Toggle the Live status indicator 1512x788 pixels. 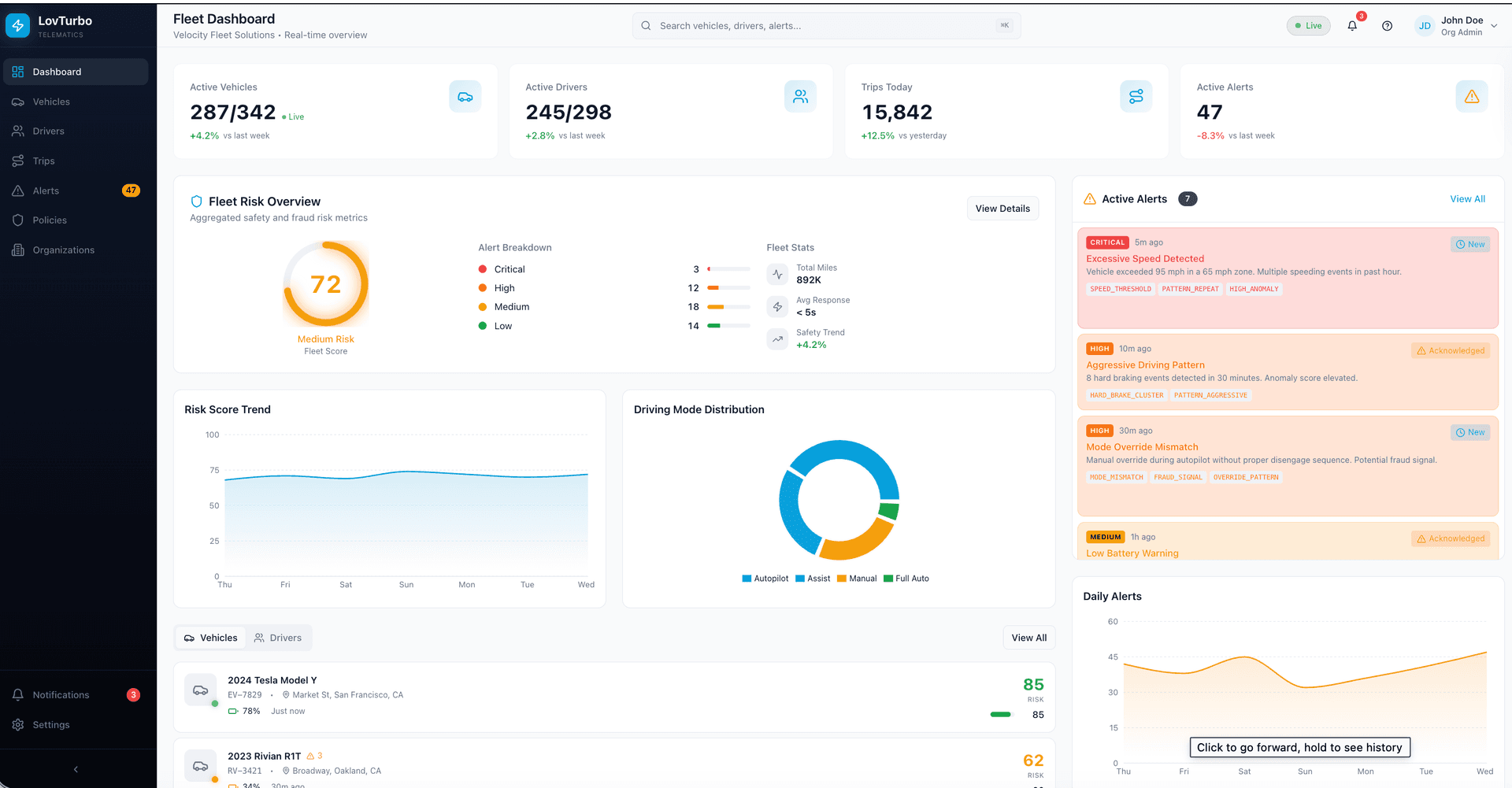point(1309,26)
